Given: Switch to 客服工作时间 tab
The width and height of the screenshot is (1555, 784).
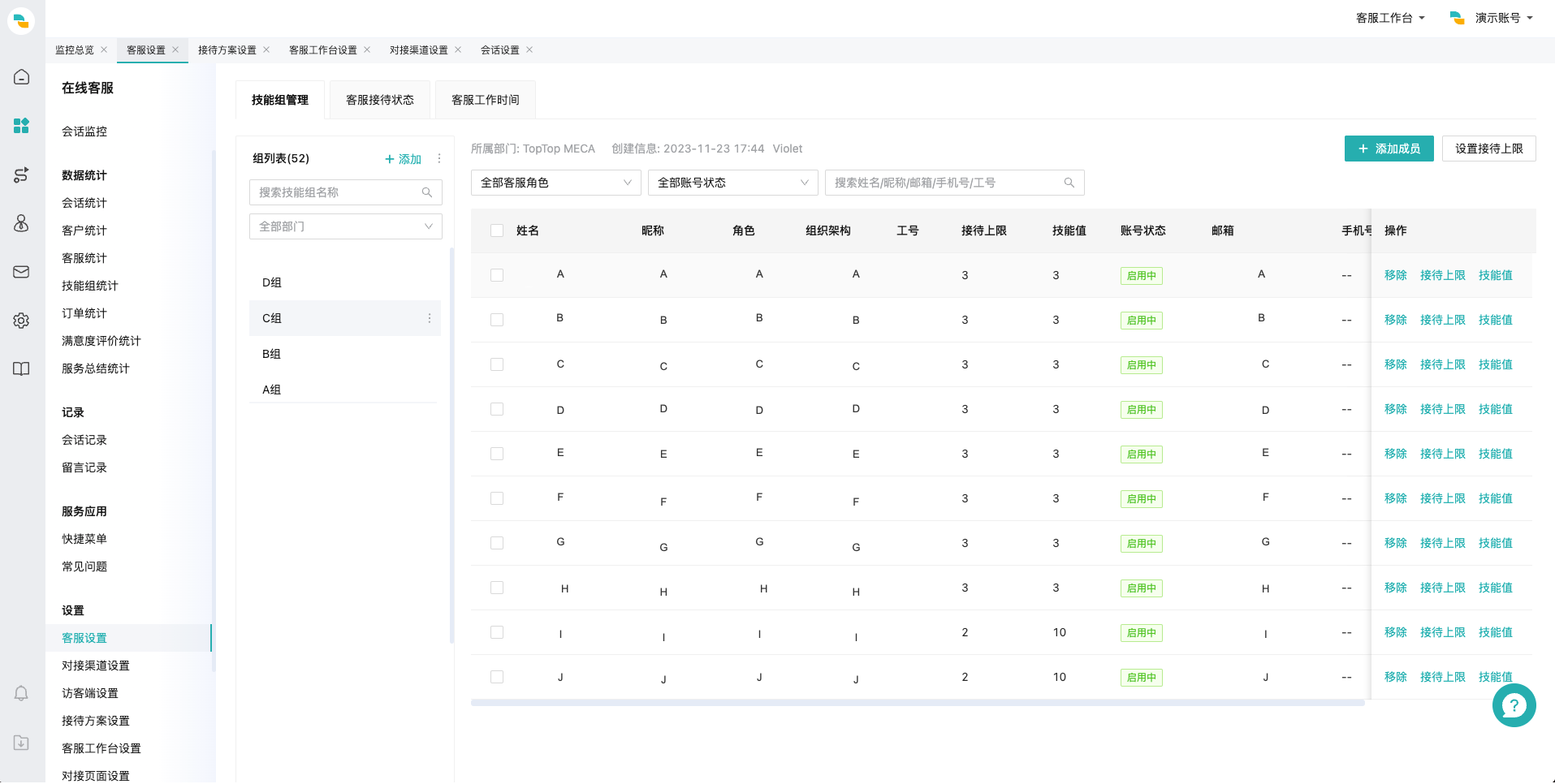Looking at the screenshot, I should pos(486,100).
